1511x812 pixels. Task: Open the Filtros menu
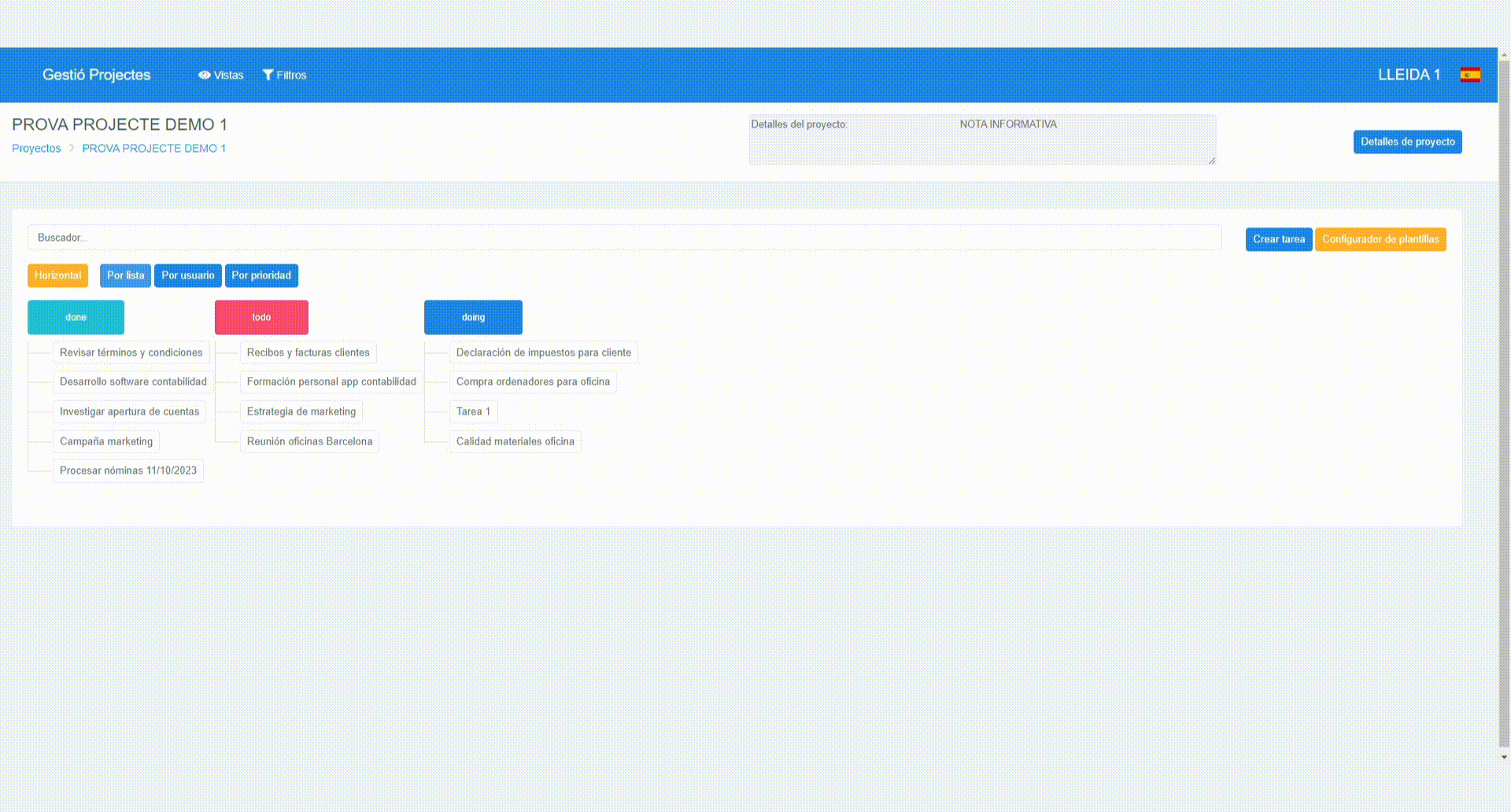(290, 75)
